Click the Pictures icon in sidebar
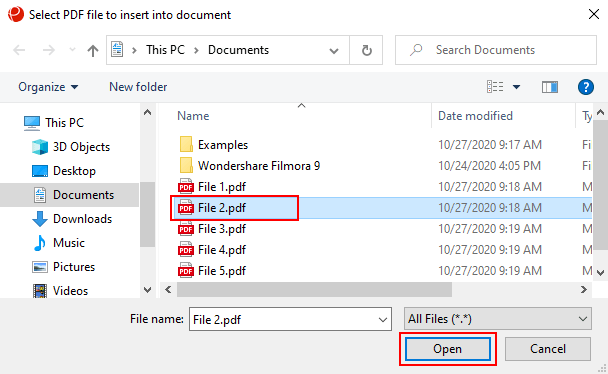The image size is (608, 374). click(40, 267)
